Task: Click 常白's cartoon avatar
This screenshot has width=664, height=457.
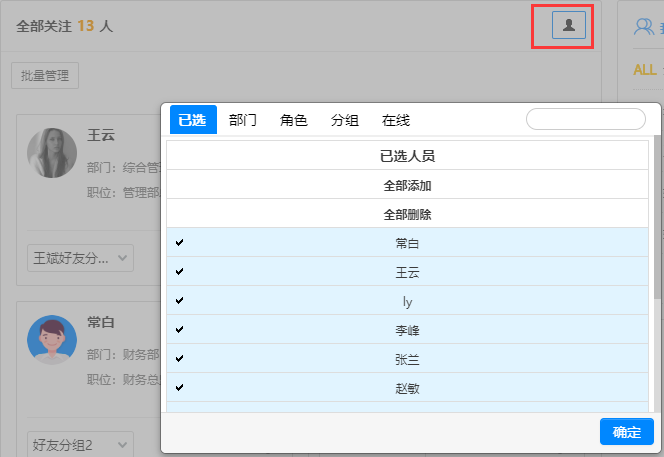Action: coord(52,341)
